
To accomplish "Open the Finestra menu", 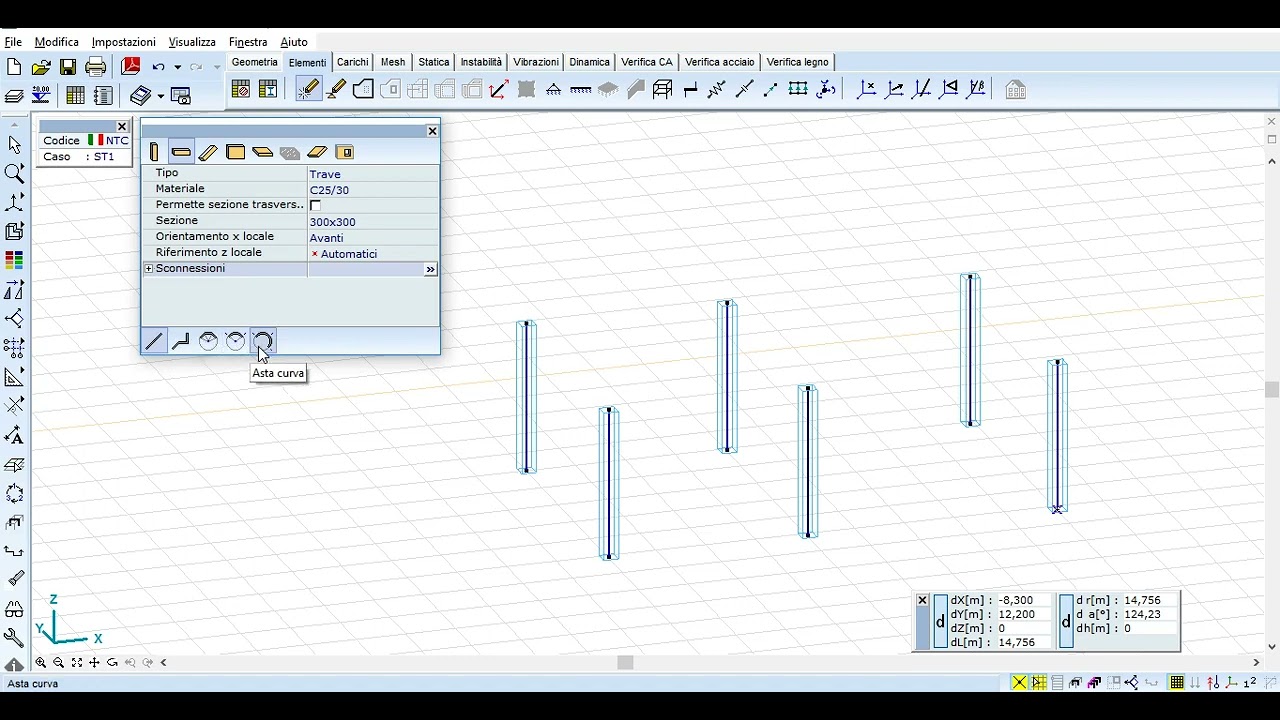I will point(248,42).
